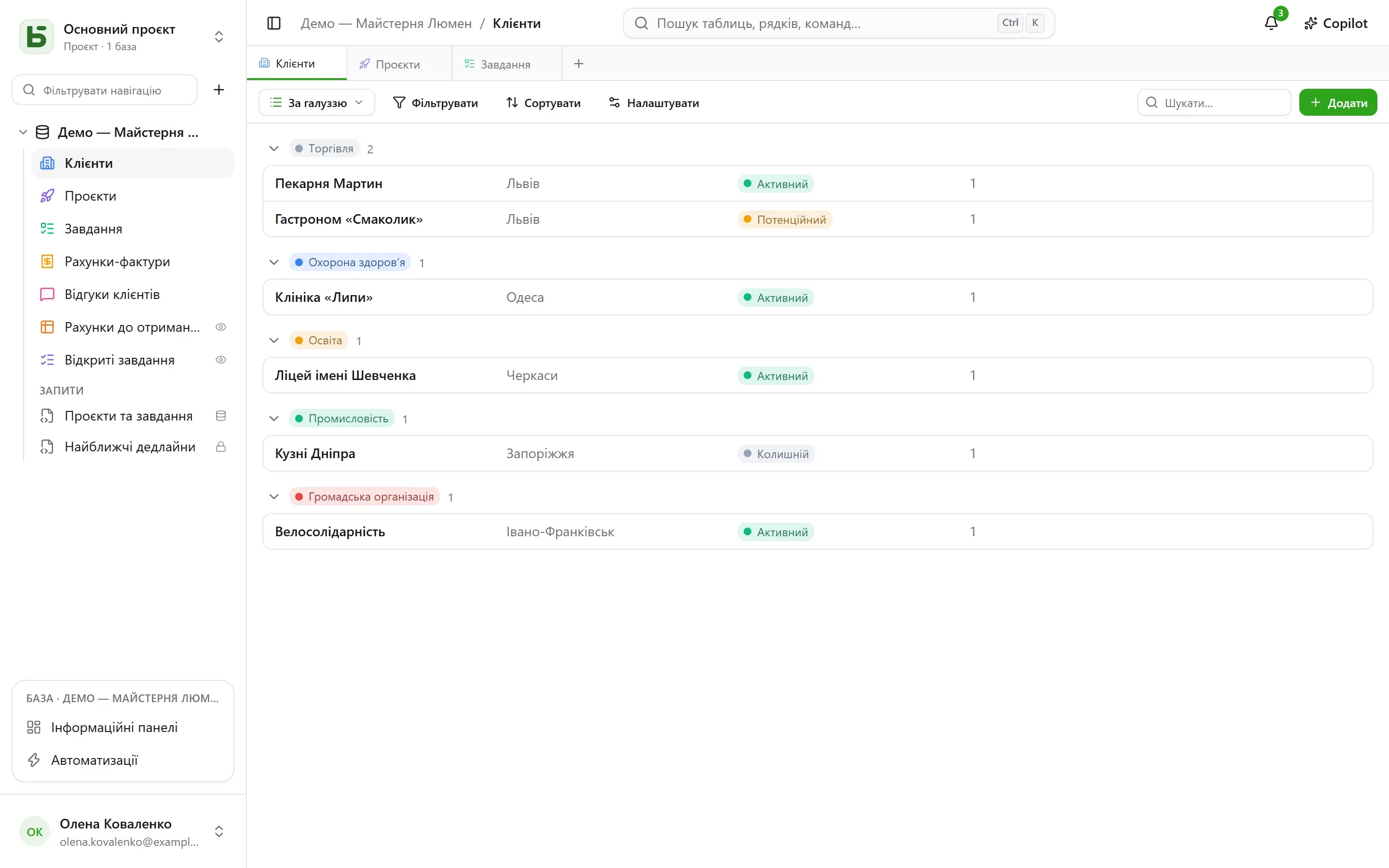Click the Додати button
The image size is (1389, 868).
(x=1338, y=103)
